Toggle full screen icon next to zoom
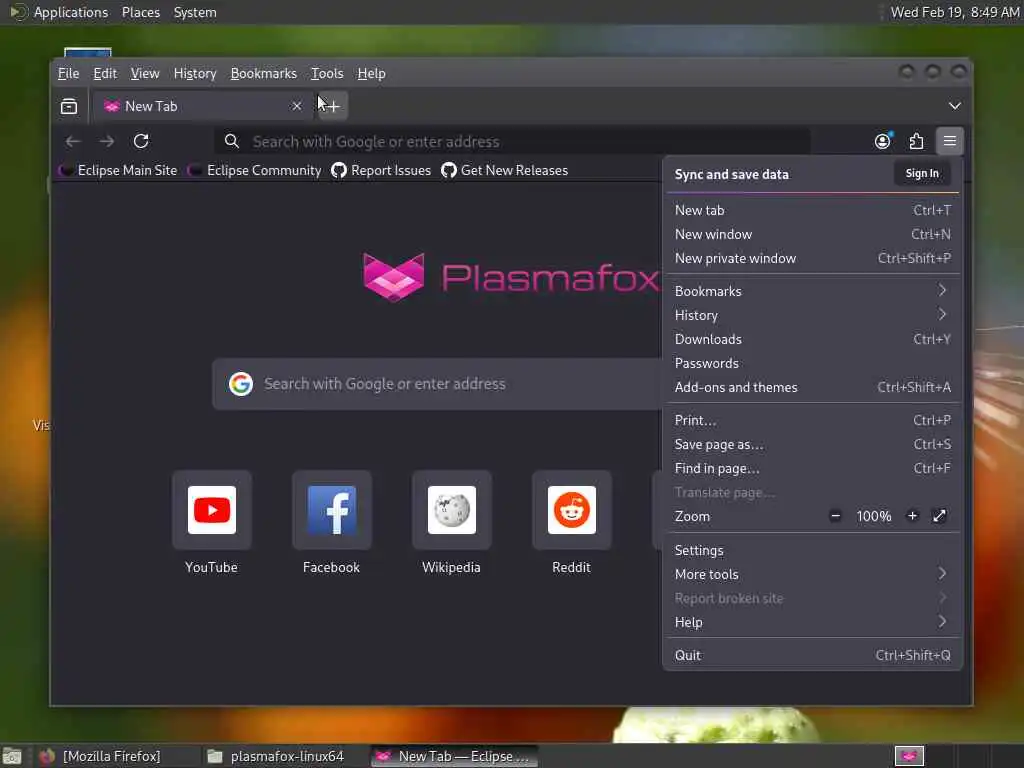The image size is (1024, 768). point(939,516)
